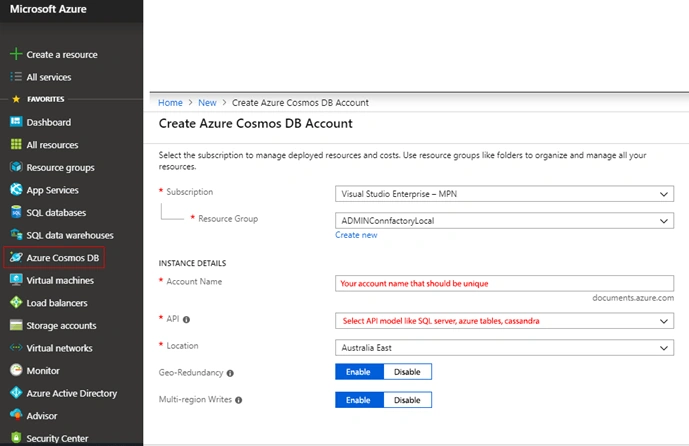Enable Geo-Redundancy
This screenshot has width=689, height=446.
pyautogui.click(x=359, y=372)
